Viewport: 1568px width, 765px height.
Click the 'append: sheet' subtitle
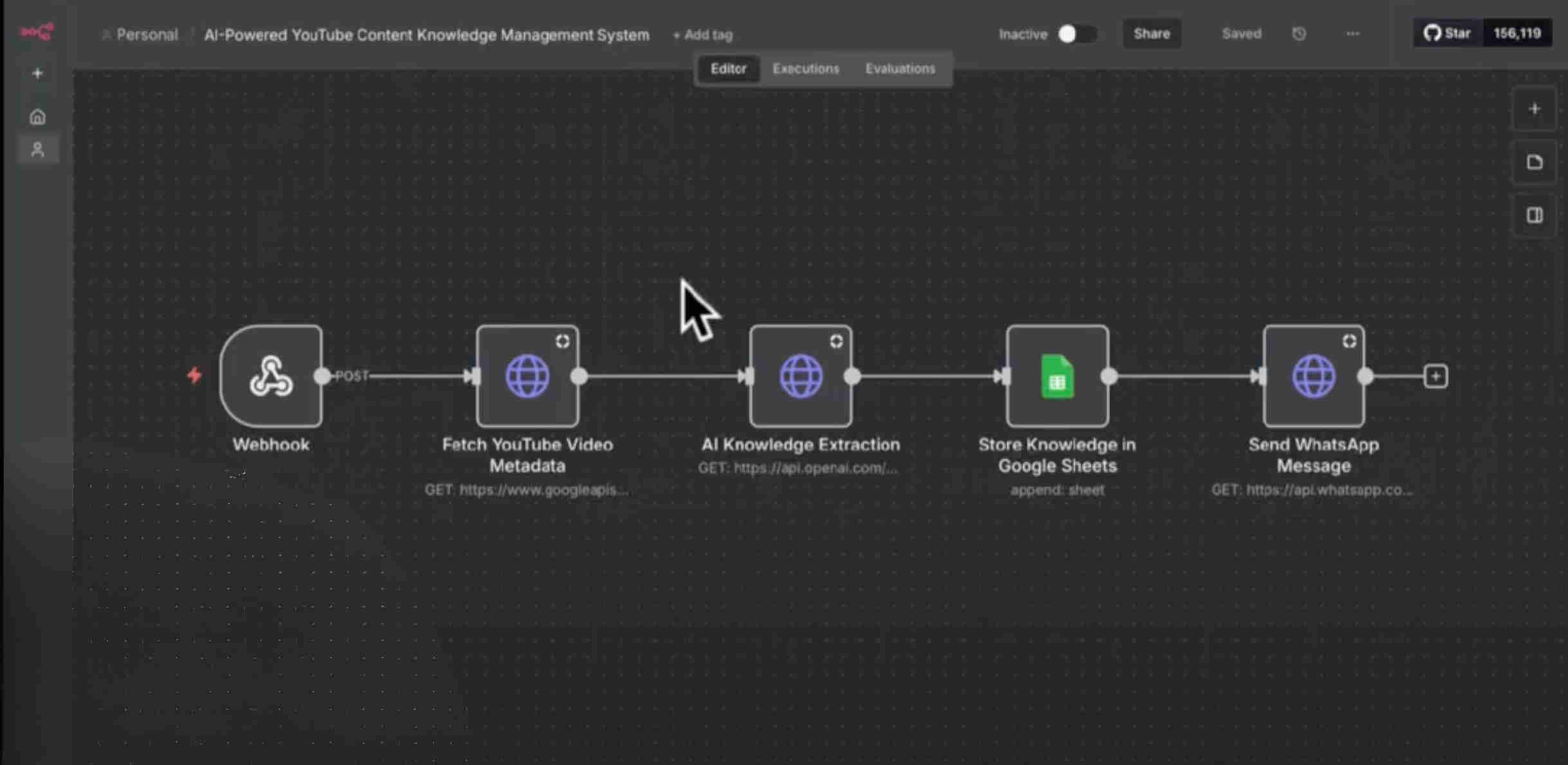[1057, 490]
